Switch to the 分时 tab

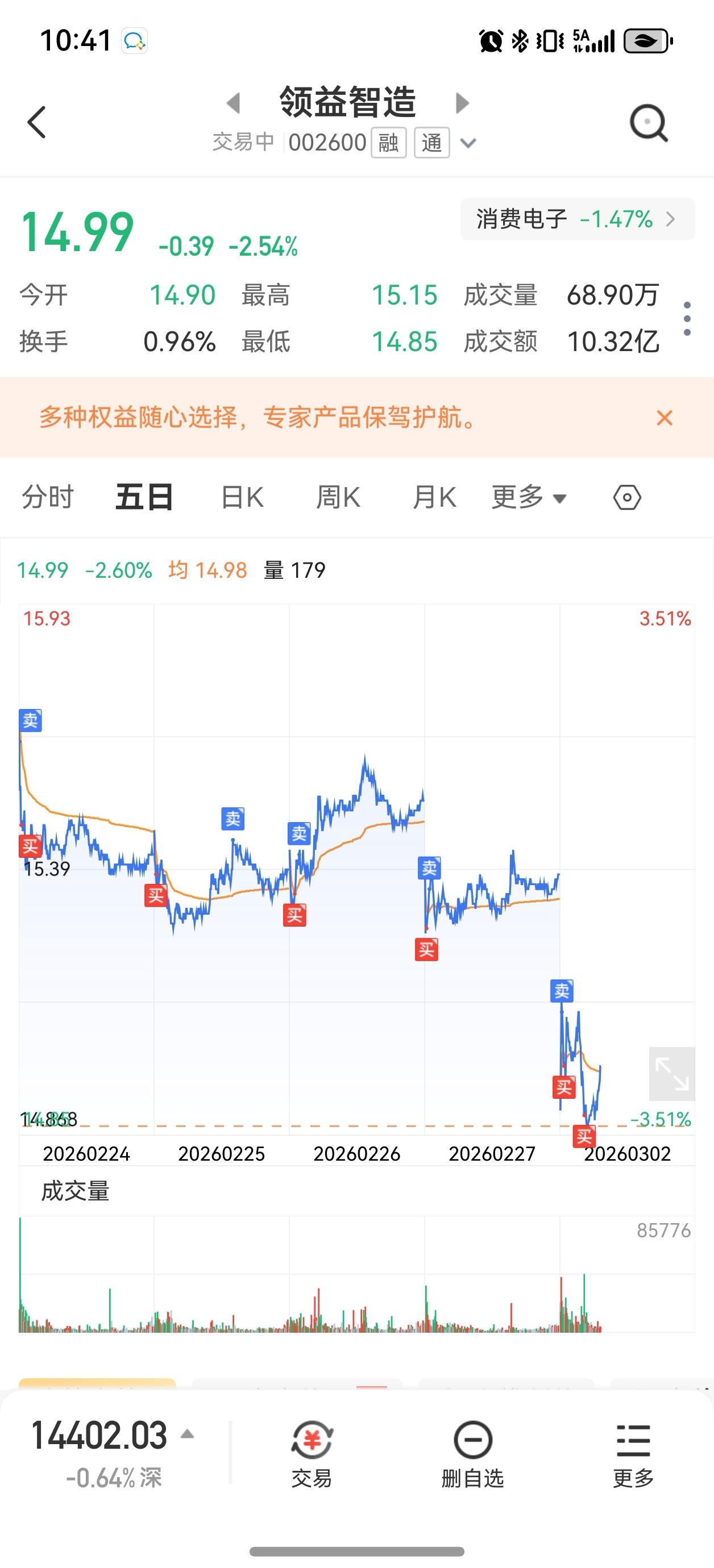coord(48,497)
